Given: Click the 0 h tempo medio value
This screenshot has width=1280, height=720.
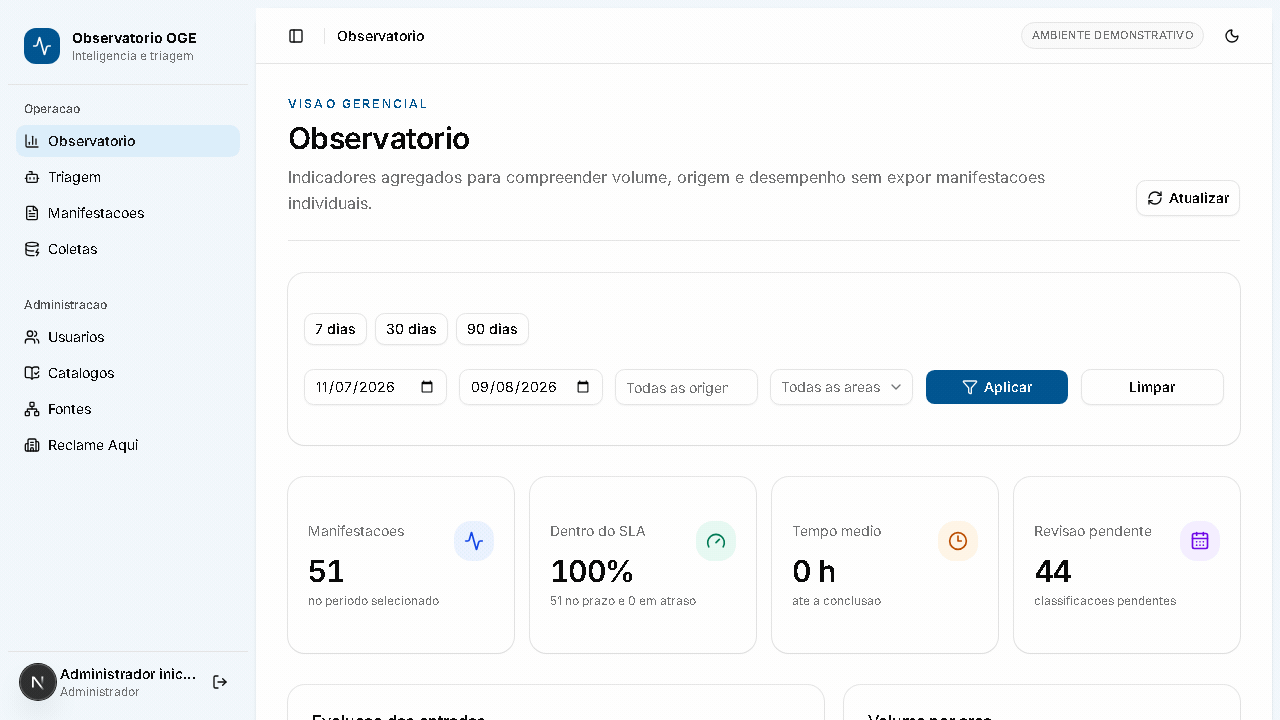Looking at the screenshot, I should pos(814,571).
